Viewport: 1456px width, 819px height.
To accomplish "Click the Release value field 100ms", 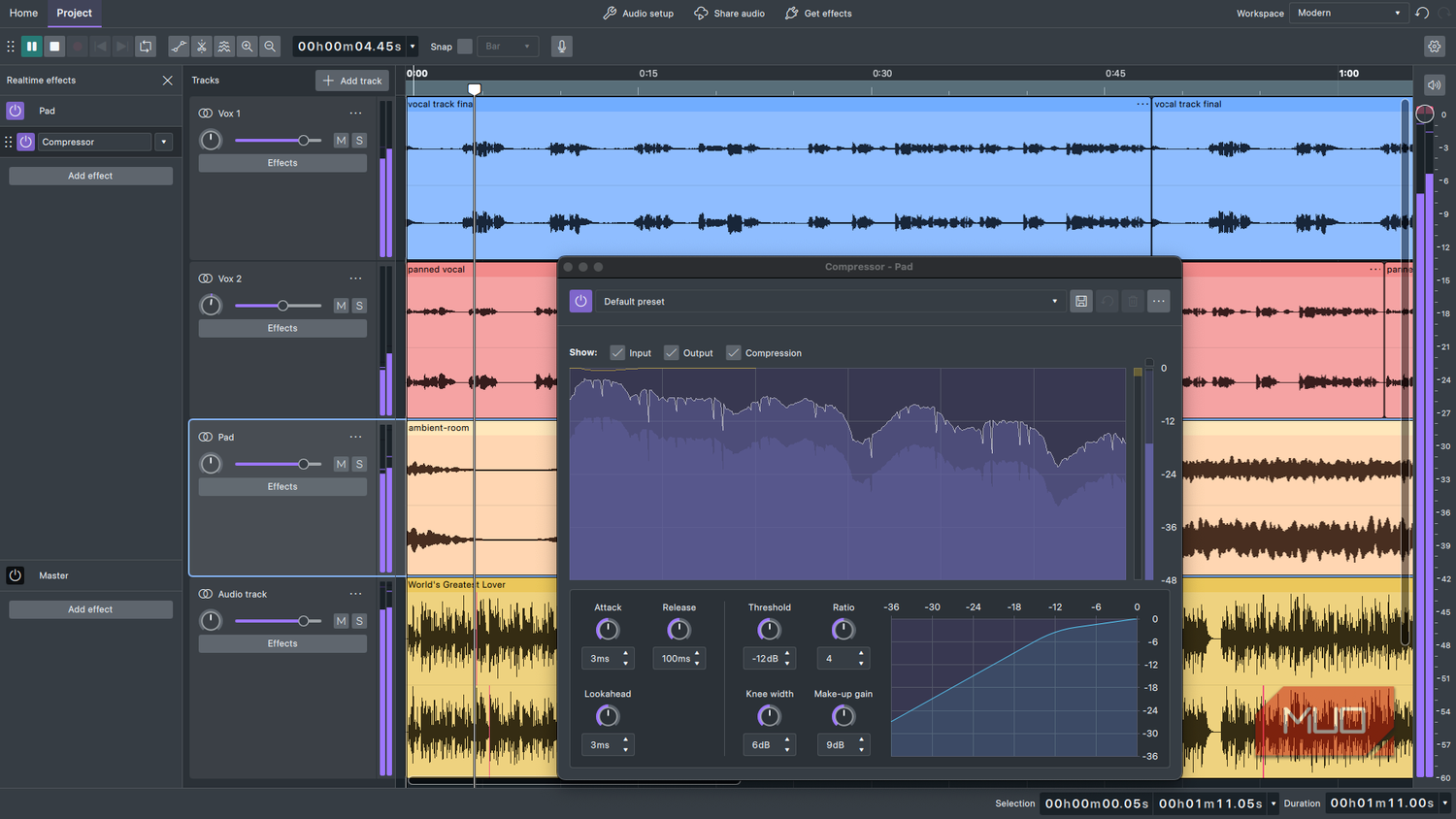I will click(x=679, y=658).
